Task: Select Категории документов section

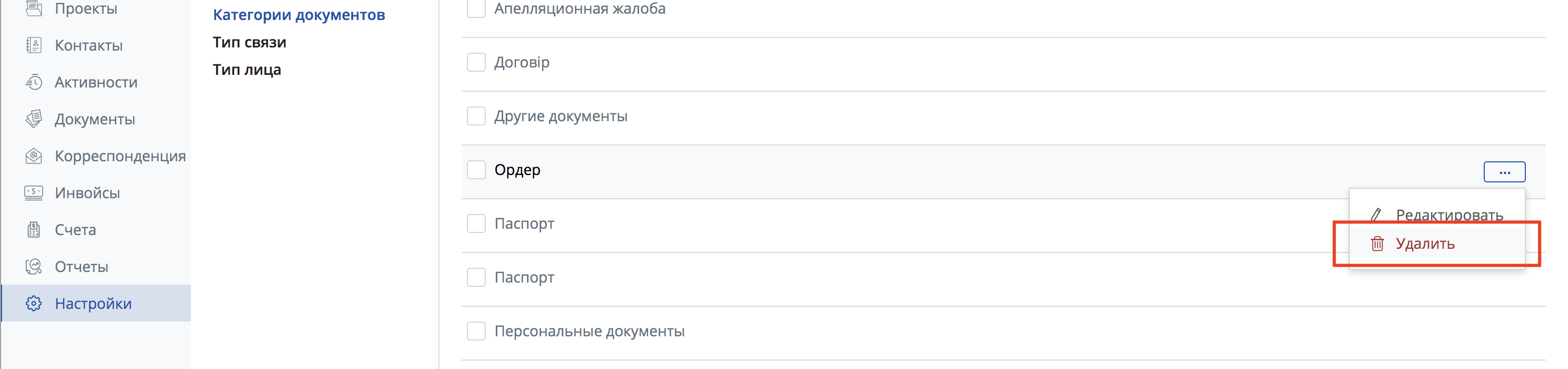Action: pyautogui.click(x=299, y=15)
